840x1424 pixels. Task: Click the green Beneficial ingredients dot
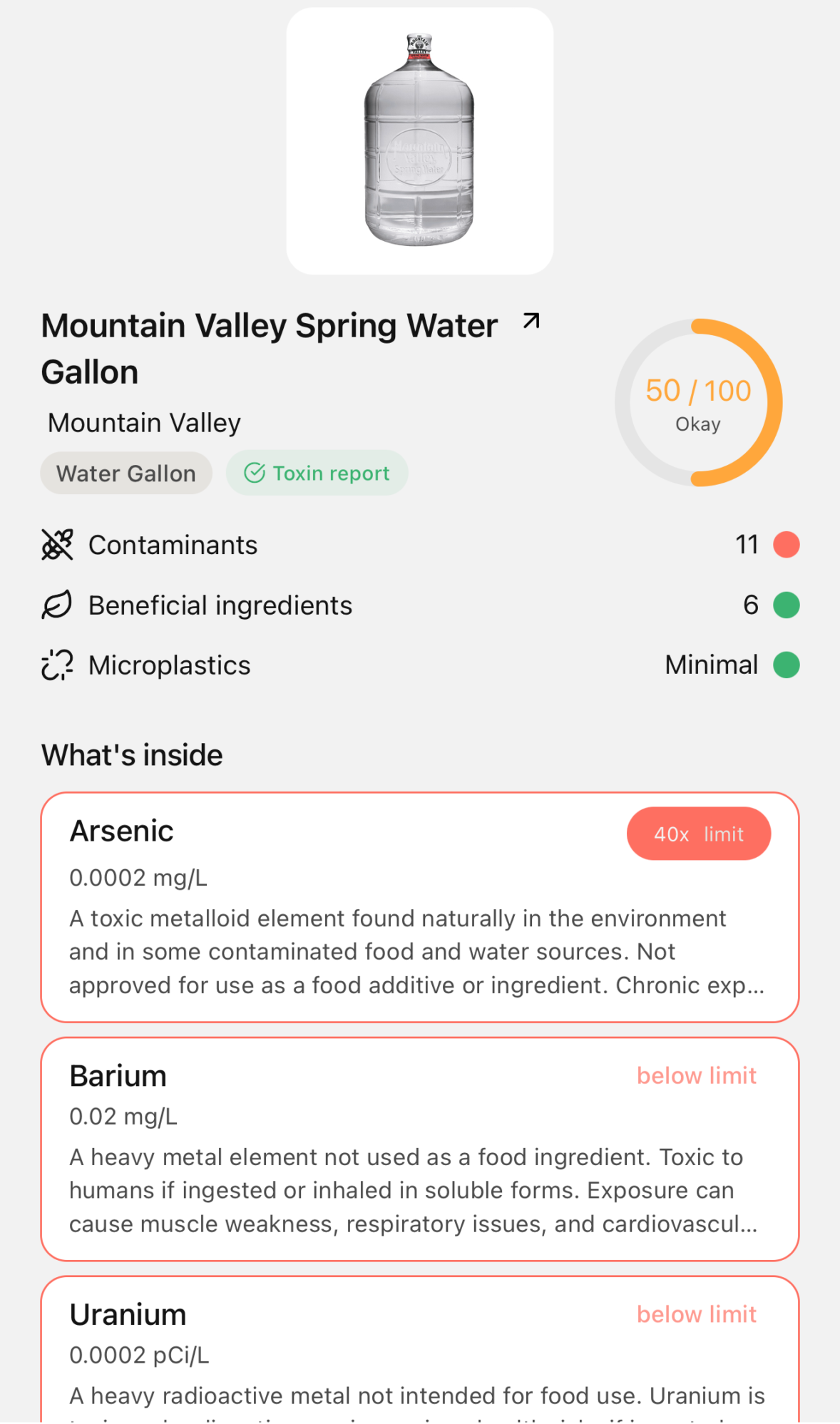coord(786,605)
